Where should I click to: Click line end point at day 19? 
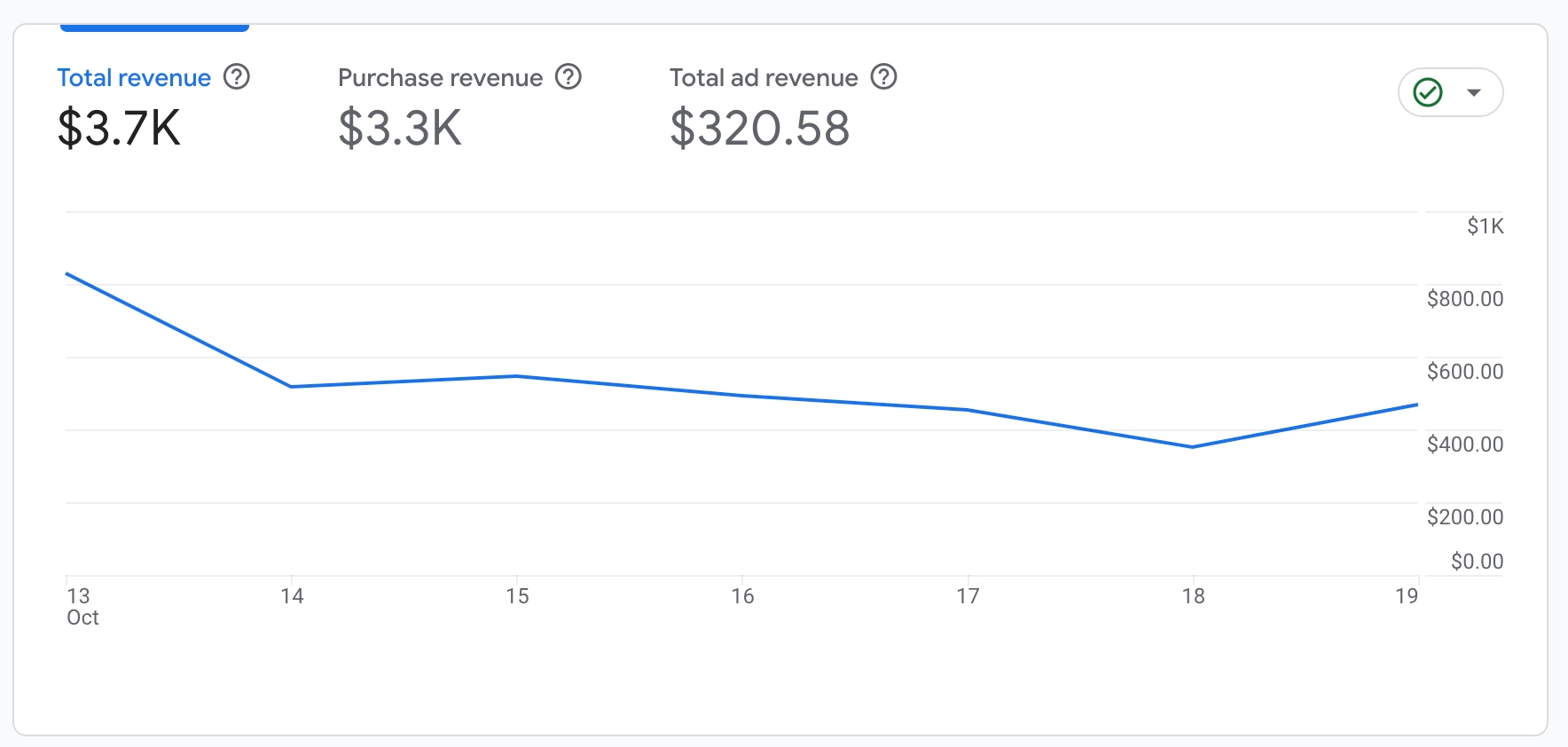[x=1416, y=405]
